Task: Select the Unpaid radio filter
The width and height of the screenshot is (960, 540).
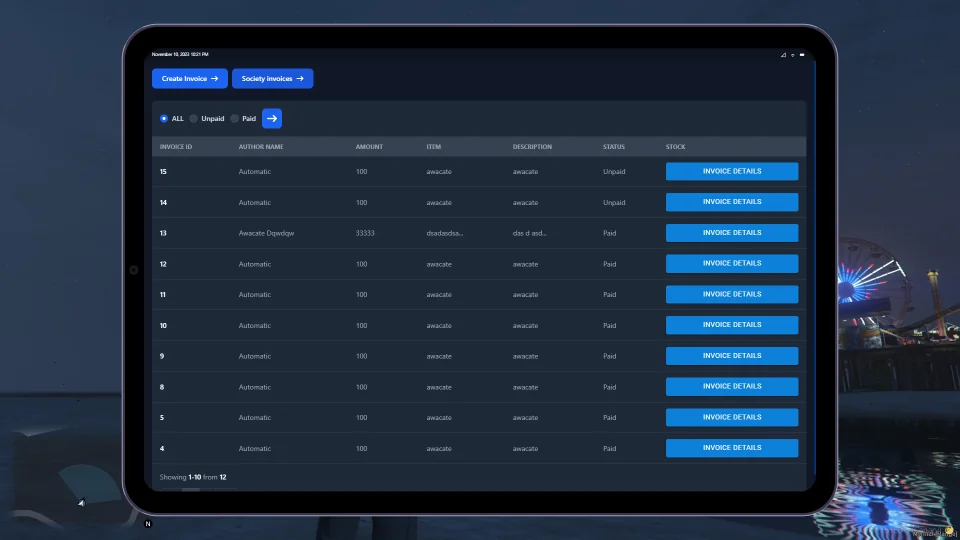Action: tap(194, 118)
